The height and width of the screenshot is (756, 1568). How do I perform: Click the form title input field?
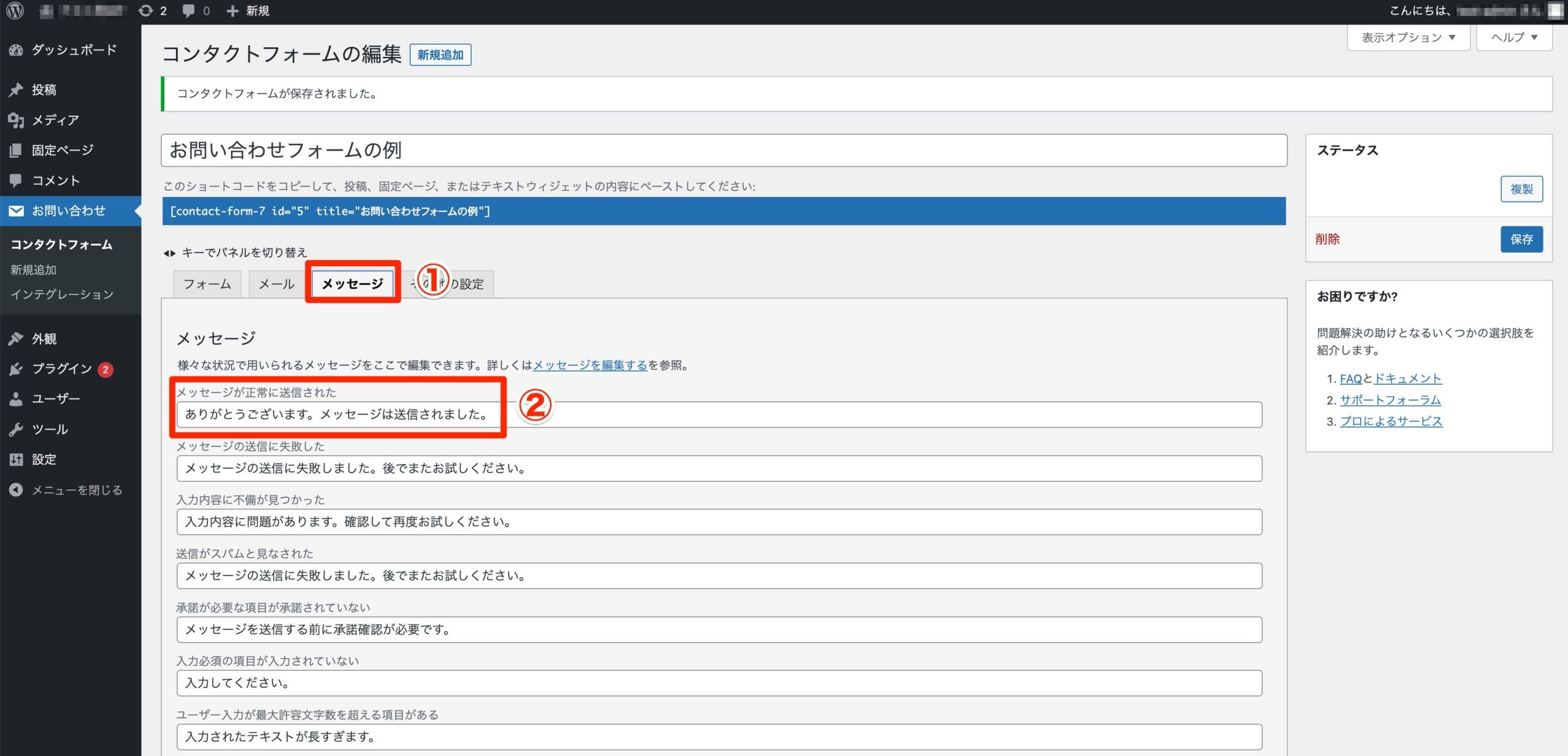coord(723,151)
